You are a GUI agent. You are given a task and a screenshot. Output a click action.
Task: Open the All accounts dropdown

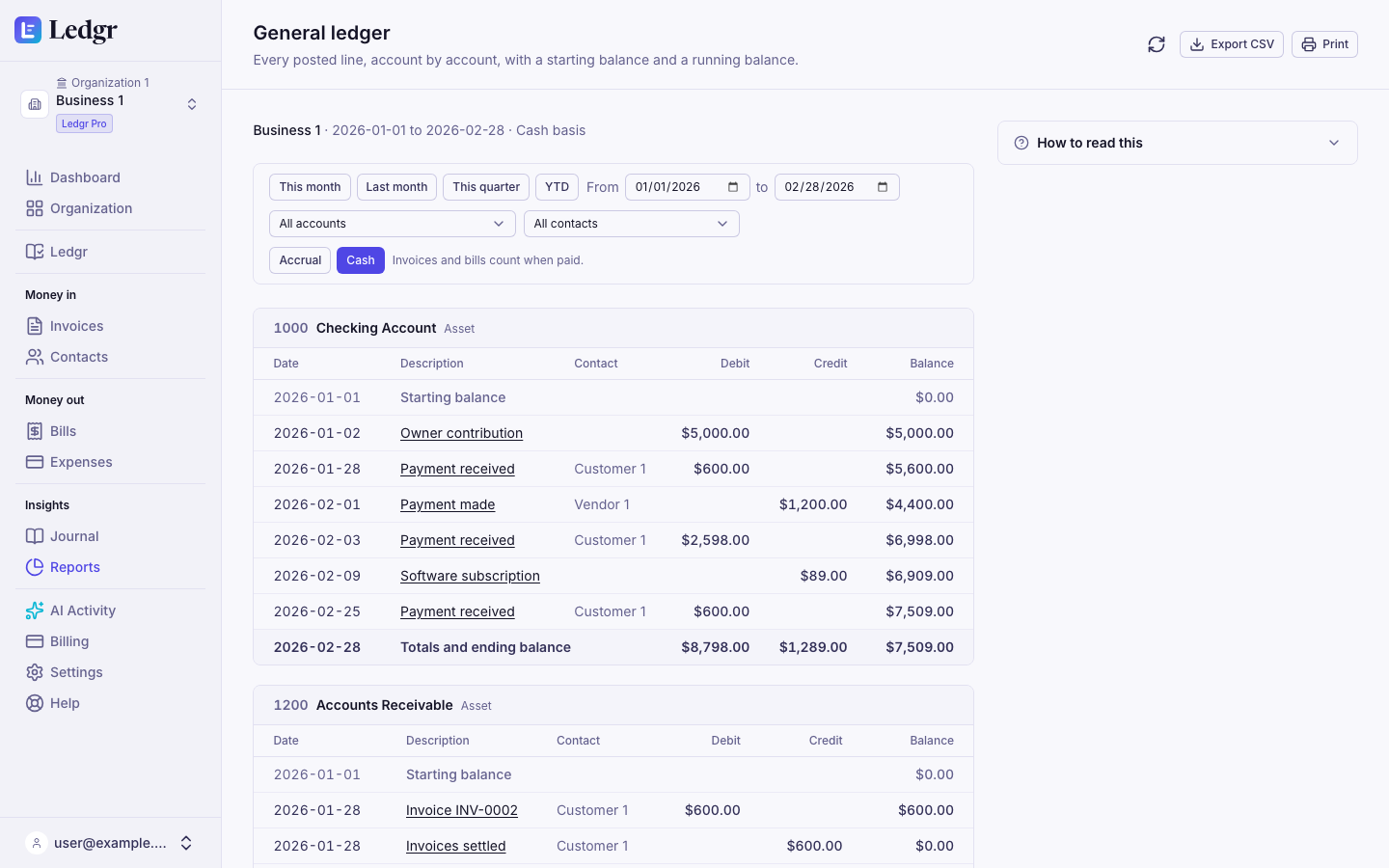click(x=393, y=224)
